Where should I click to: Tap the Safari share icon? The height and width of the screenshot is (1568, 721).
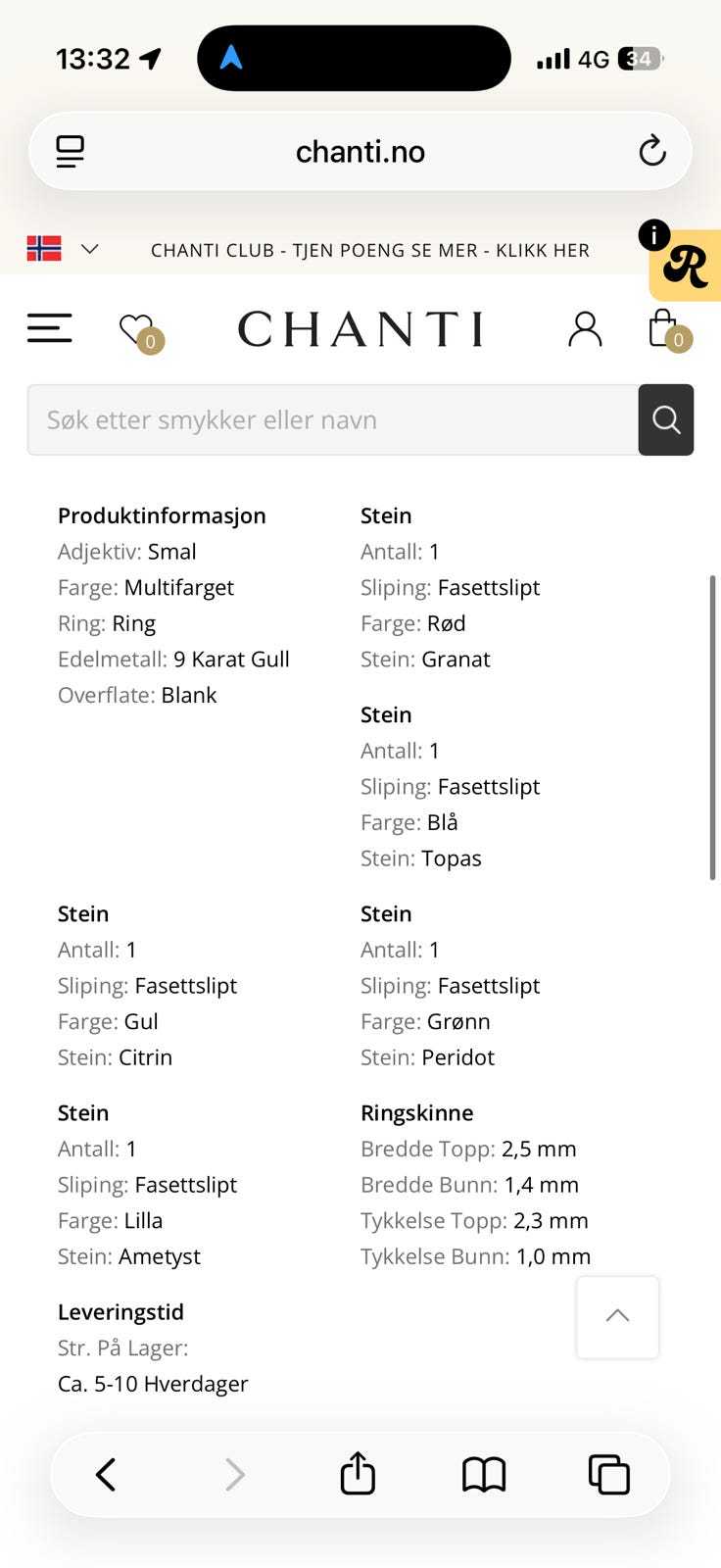click(x=358, y=1473)
